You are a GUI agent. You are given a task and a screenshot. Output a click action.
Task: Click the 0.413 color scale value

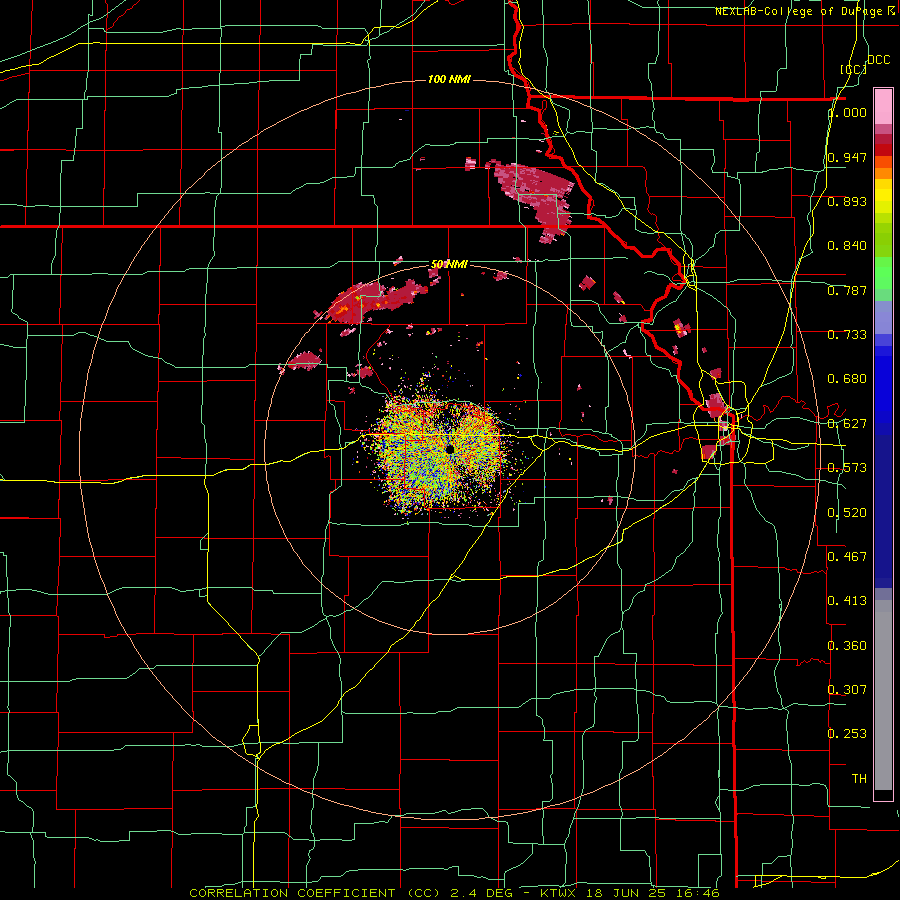(x=847, y=601)
